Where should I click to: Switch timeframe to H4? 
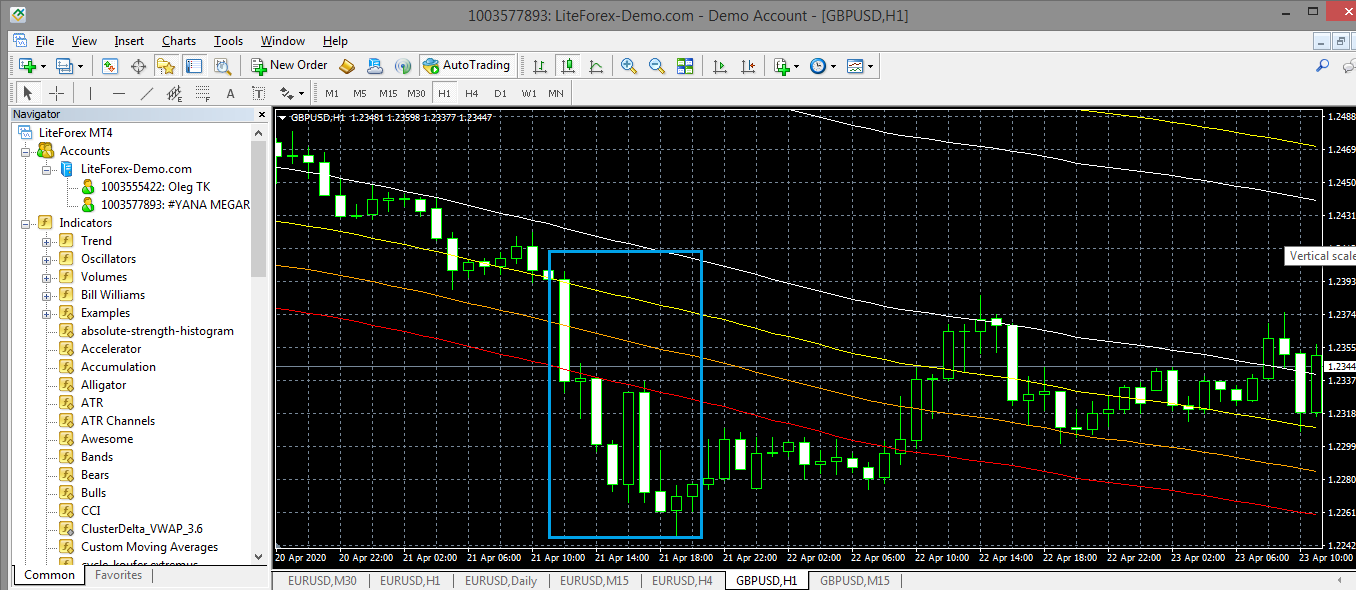[x=471, y=93]
